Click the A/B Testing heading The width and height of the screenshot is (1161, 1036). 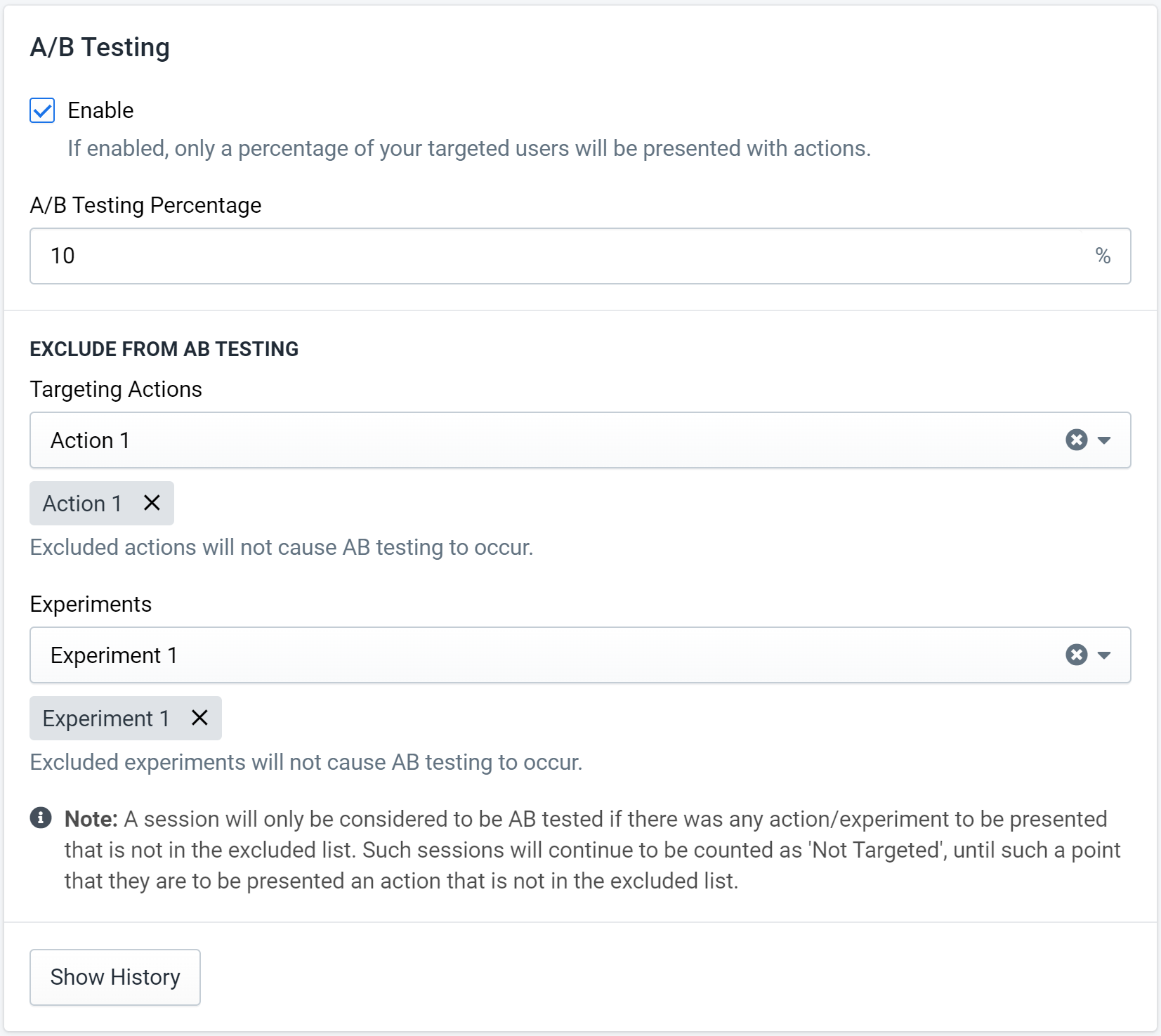click(x=100, y=47)
